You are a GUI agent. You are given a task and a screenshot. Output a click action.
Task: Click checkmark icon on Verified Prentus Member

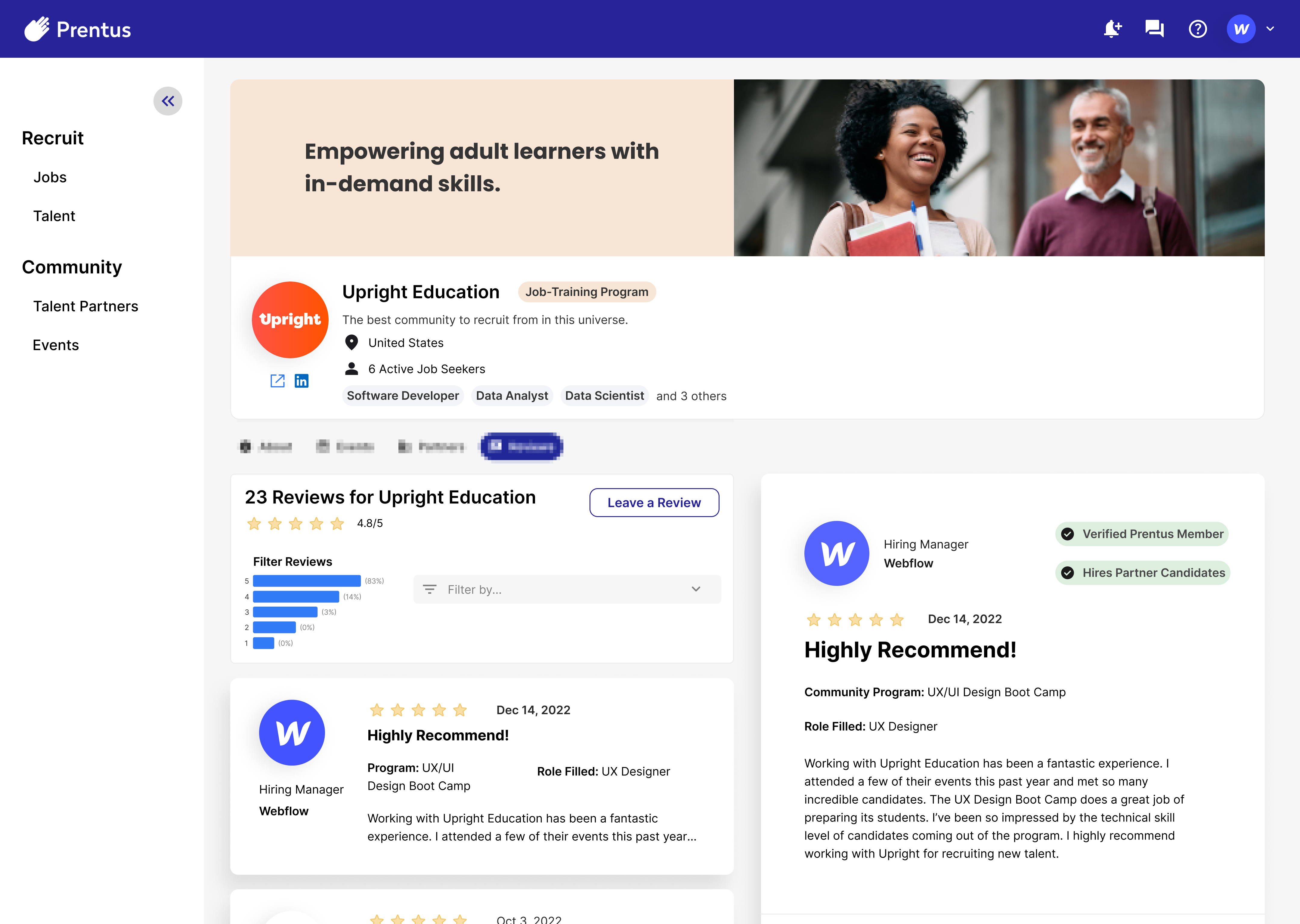pyautogui.click(x=1068, y=534)
